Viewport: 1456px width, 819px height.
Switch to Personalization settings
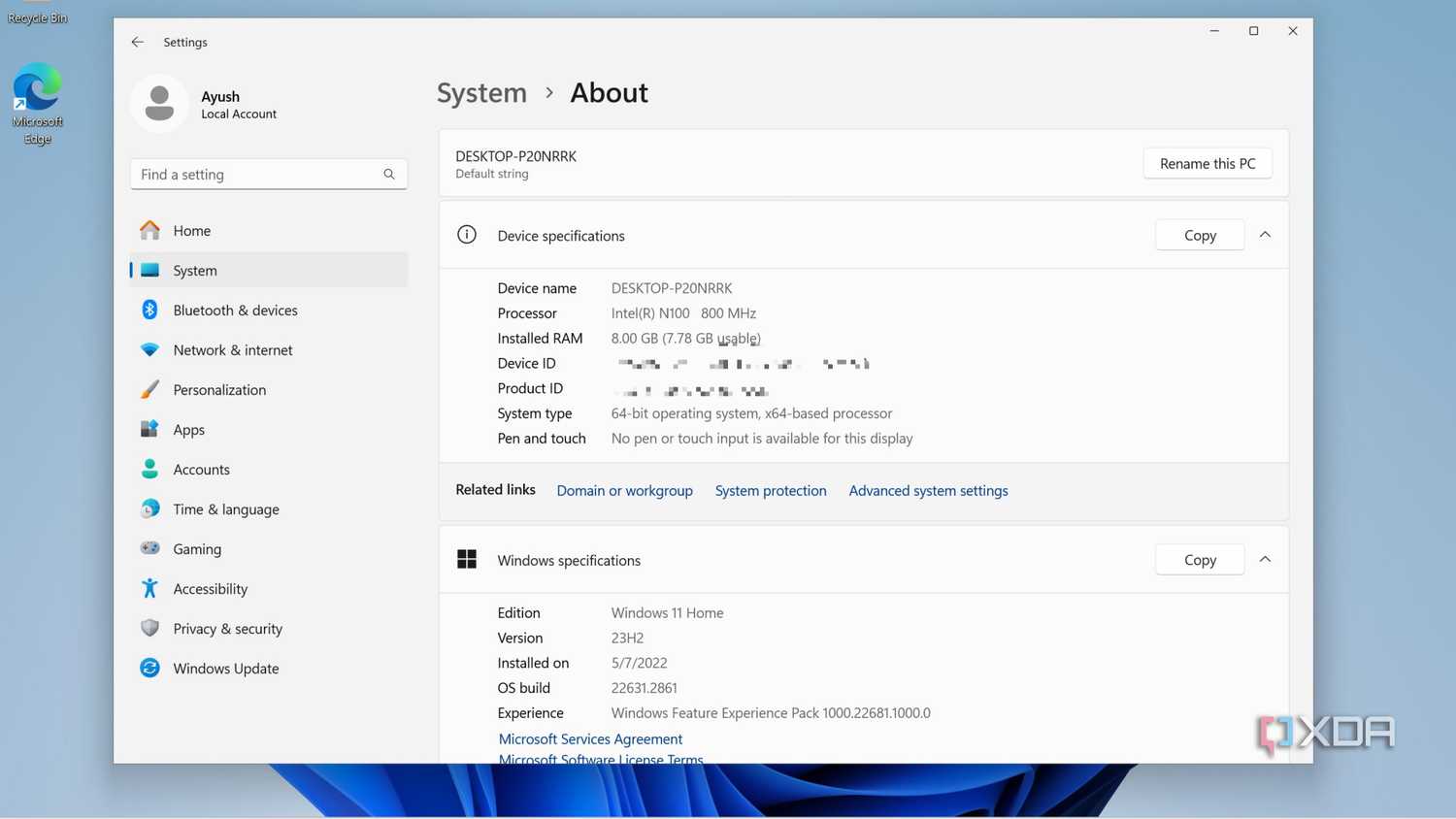point(269,389)
